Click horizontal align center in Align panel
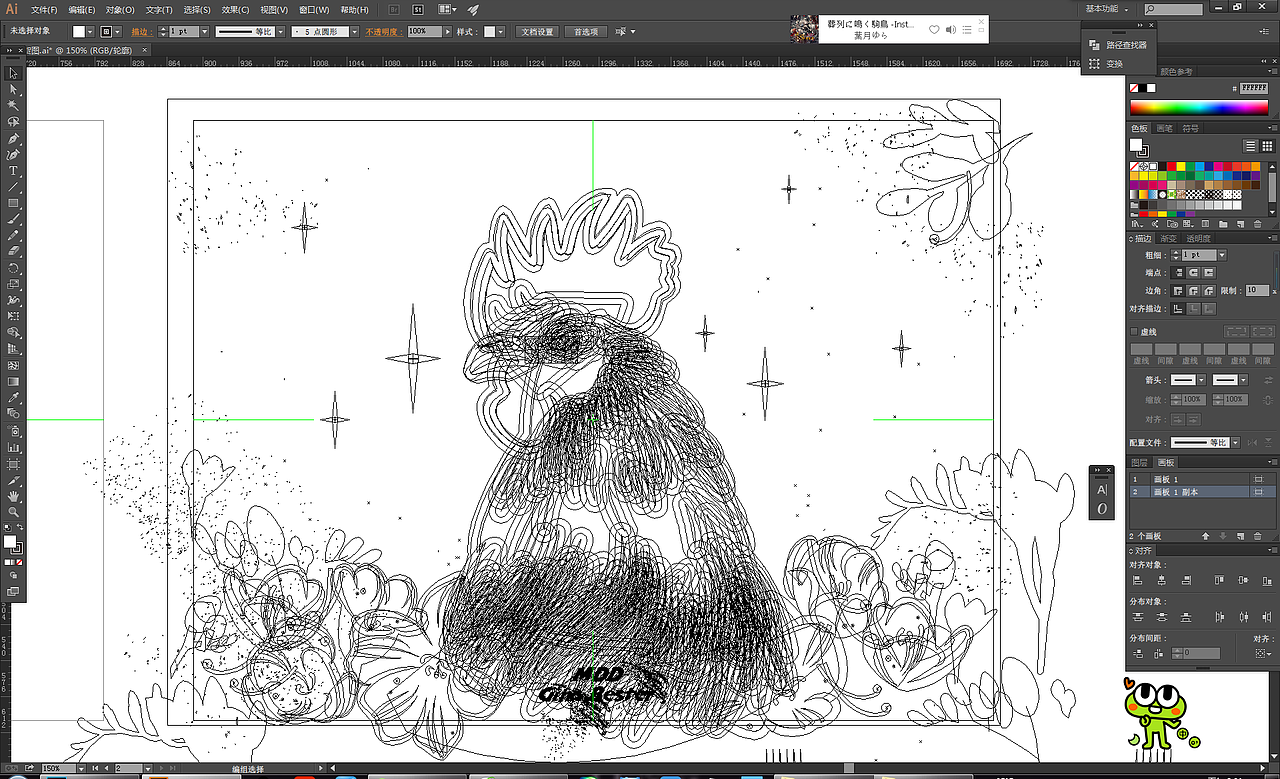Screen dimensions: 1280x779 (x=1161, y=580)
